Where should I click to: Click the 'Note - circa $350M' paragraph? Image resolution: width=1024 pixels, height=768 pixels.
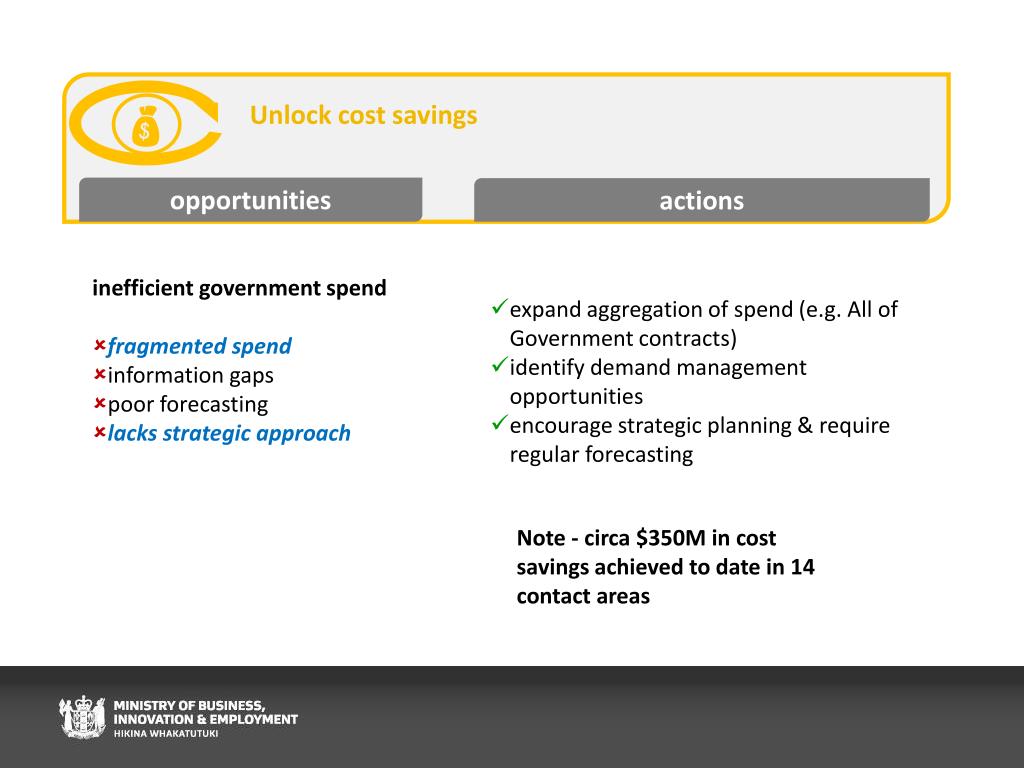pyautogui.click(x=665, y=567)
